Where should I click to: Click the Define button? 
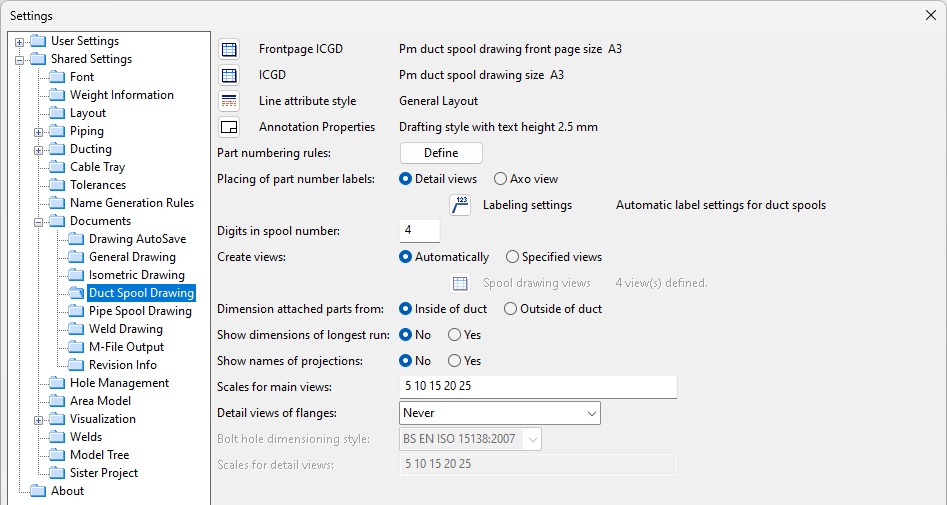(441, 153)
